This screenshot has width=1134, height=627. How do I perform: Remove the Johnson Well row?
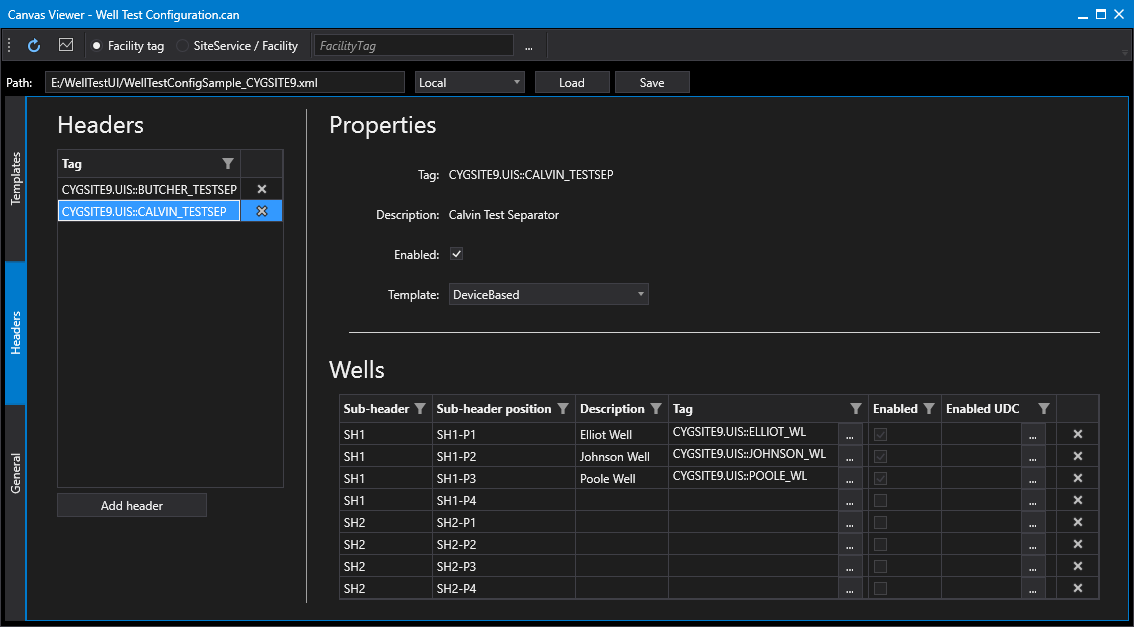tap(1078, 456)
